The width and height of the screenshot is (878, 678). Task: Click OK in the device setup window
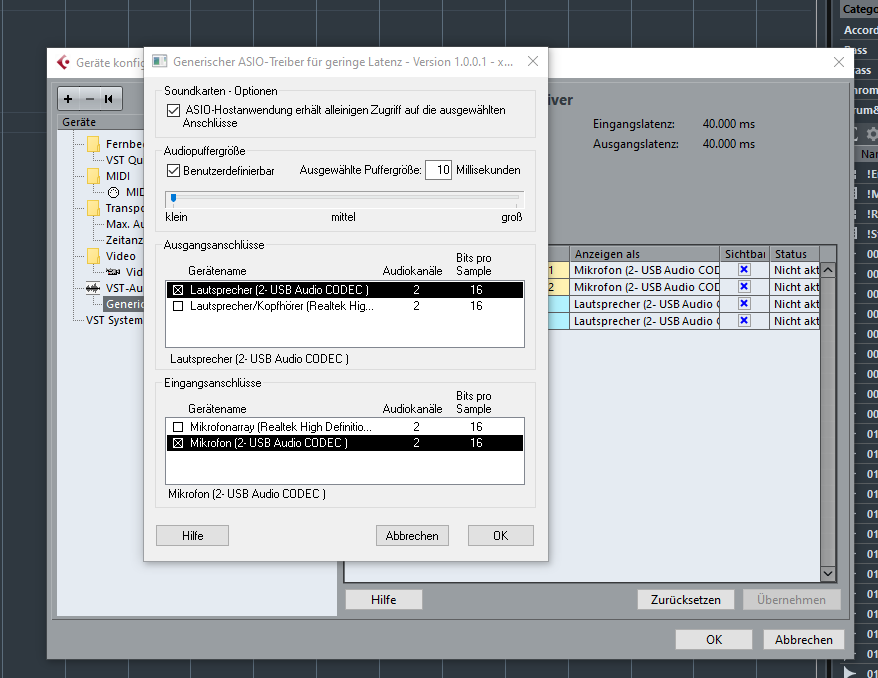coord(714,639)
